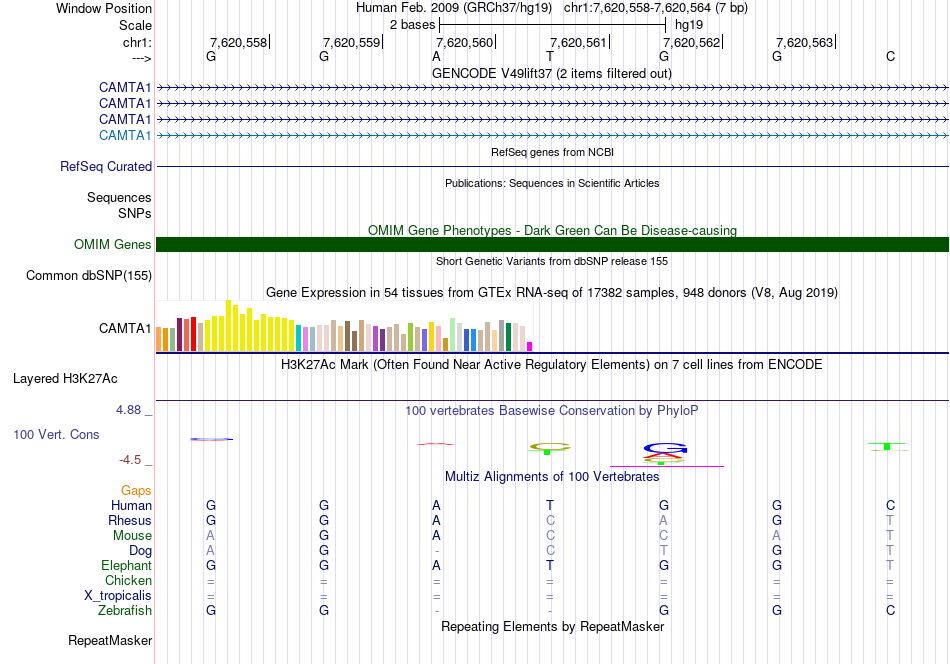Click the T base in the reference sequence row
950x664 pixels.
click(x=550, y=56)
